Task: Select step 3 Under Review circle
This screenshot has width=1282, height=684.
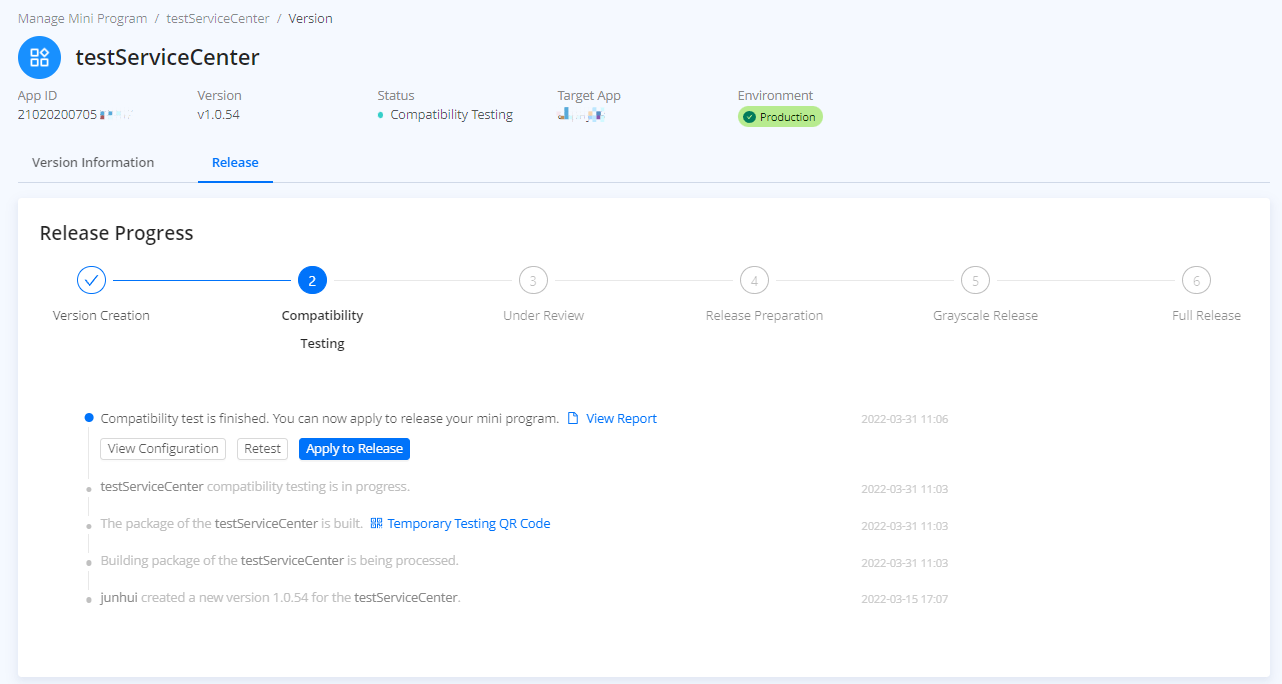Action: (x=533, y=281)
